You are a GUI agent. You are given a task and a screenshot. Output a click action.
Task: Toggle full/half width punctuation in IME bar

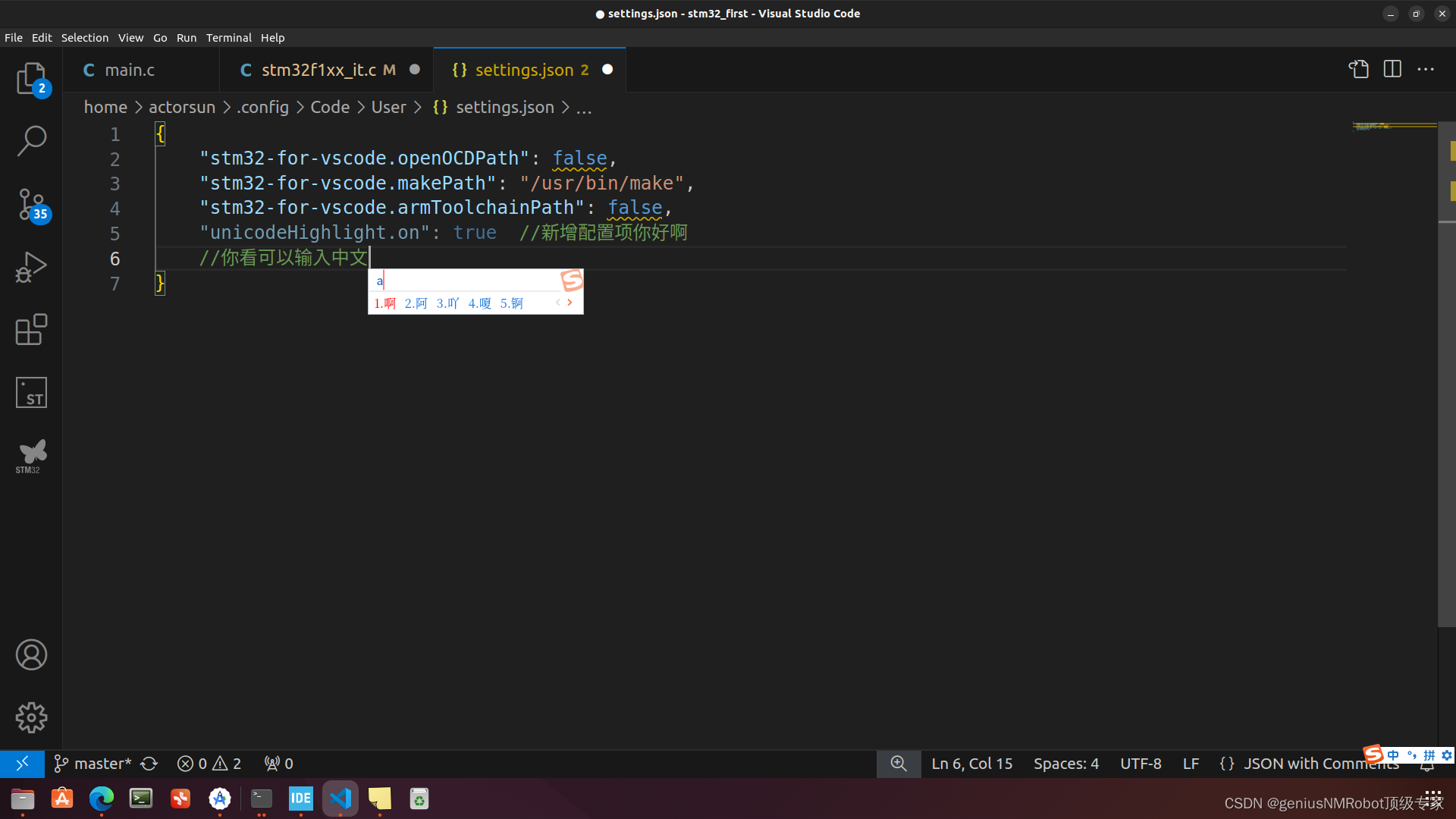(x=1411, y=755)
